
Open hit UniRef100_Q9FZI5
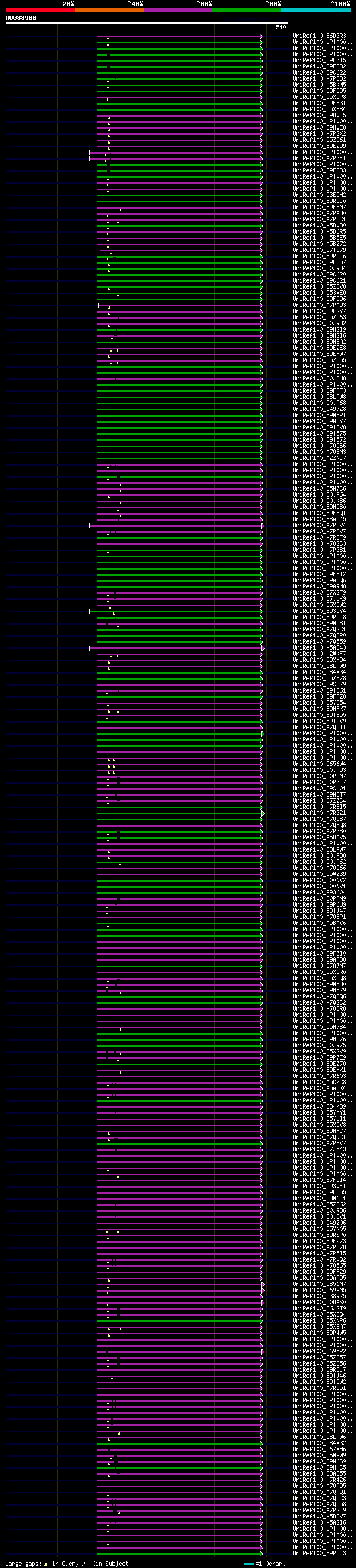(319, 60)
